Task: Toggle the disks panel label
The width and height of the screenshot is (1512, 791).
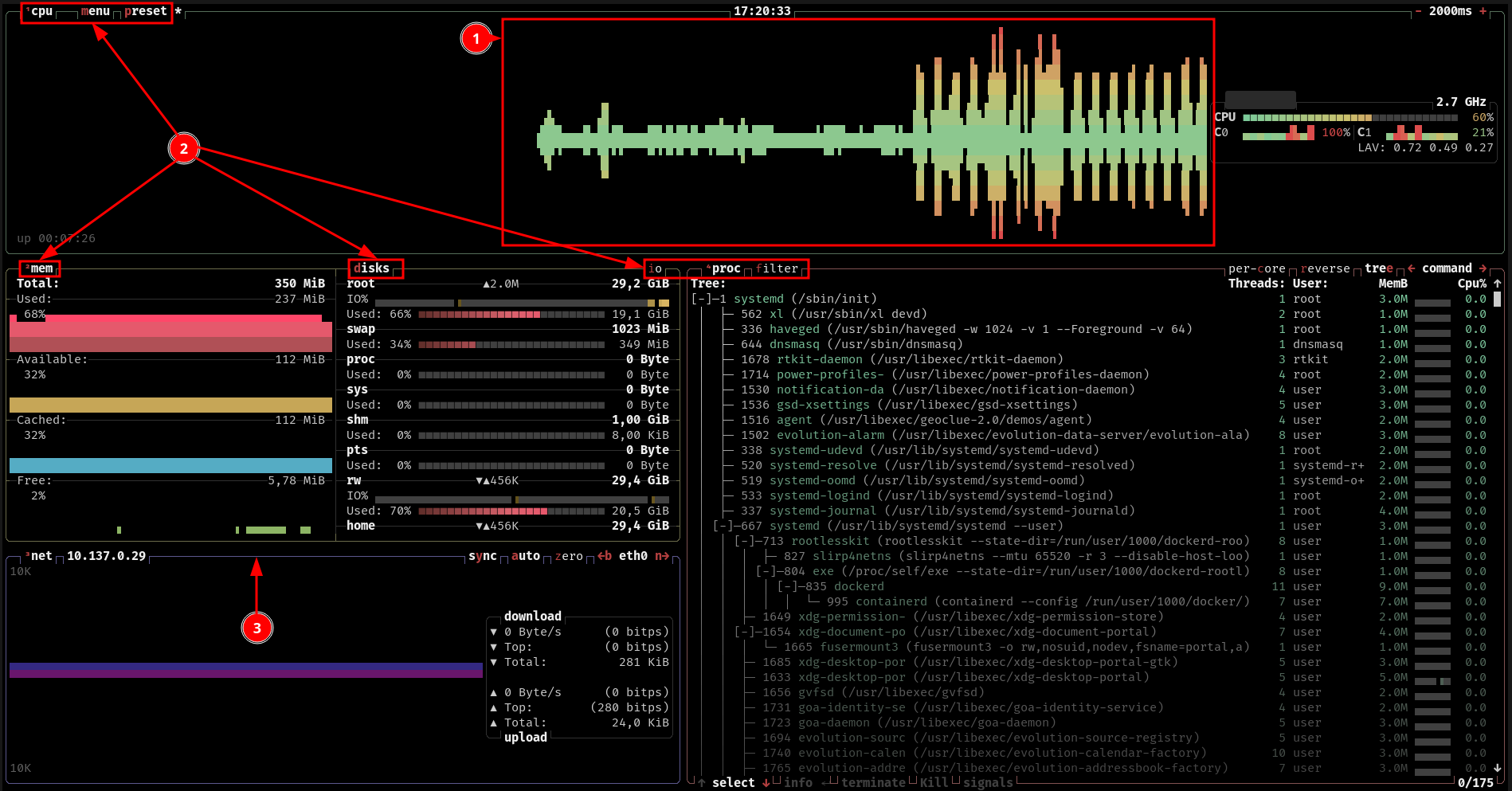Action: (x=371, y=268)
